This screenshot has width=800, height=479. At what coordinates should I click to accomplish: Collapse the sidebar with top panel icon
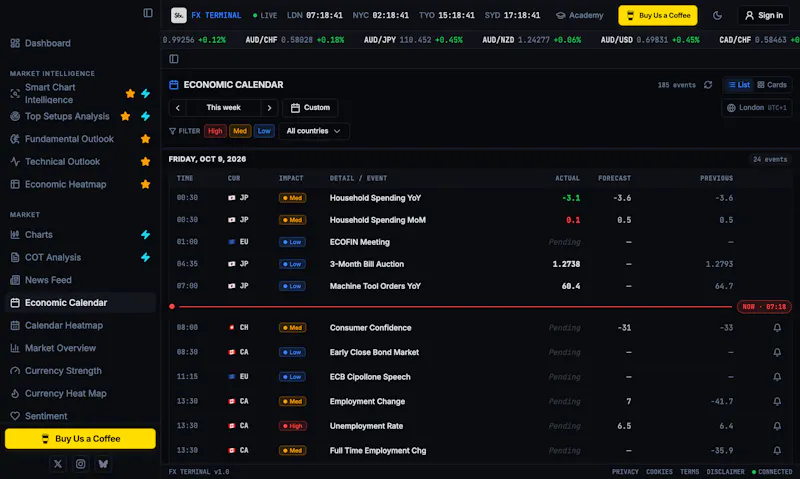pyautogui.click(x=148, y=13)
